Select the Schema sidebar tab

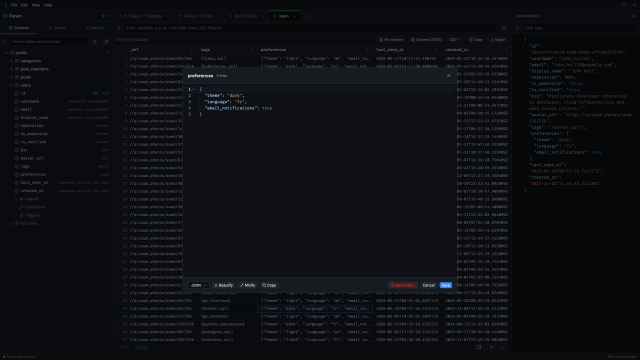19,28
